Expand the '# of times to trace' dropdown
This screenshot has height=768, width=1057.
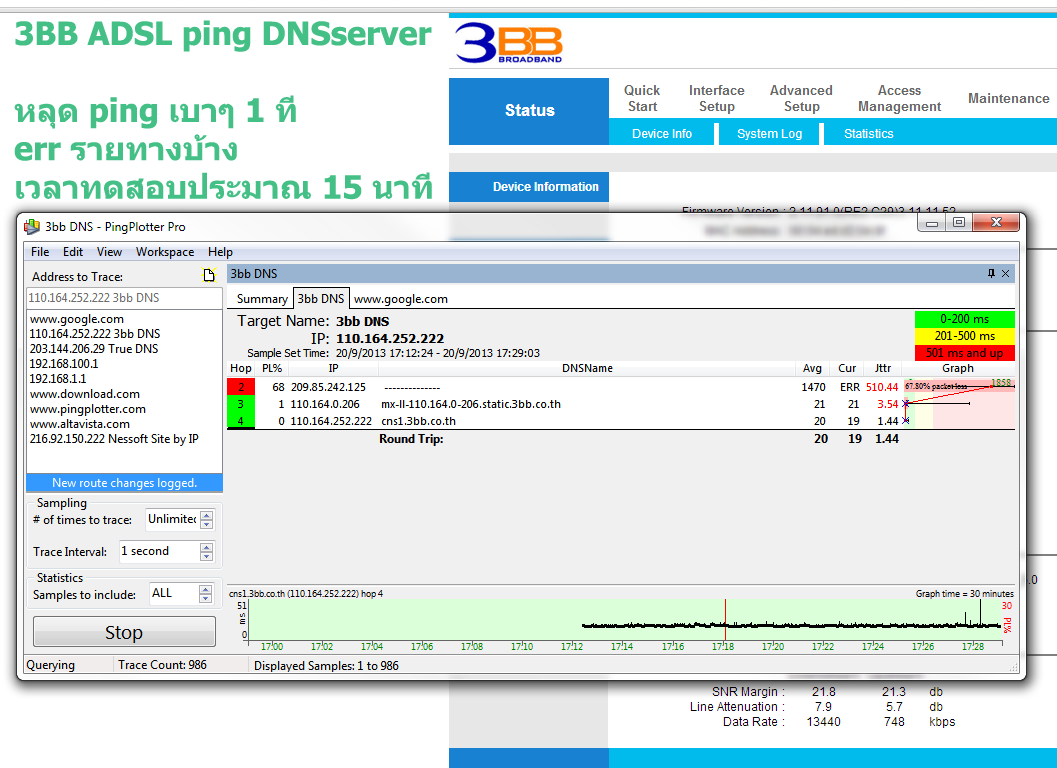point(206,520)
